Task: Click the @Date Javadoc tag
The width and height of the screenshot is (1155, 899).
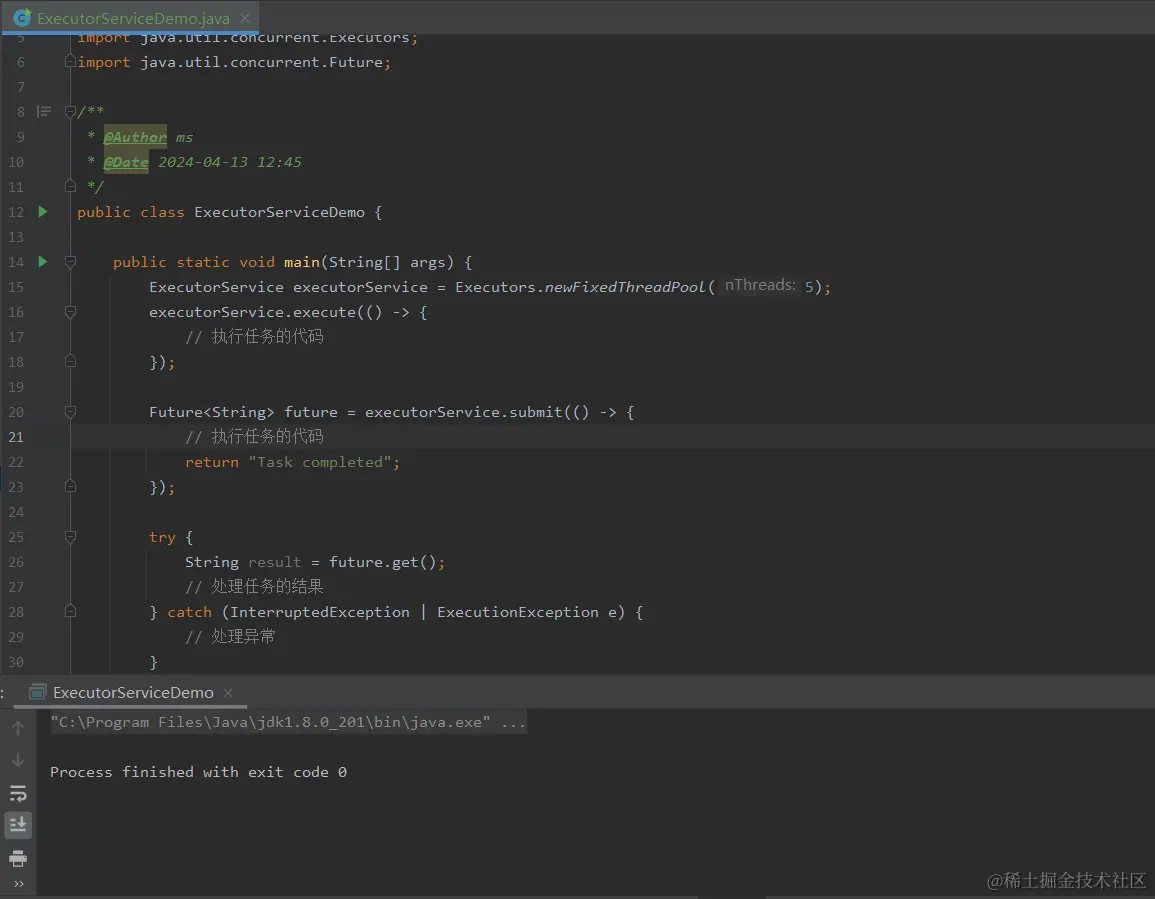Action: click(x=126, y=162)
